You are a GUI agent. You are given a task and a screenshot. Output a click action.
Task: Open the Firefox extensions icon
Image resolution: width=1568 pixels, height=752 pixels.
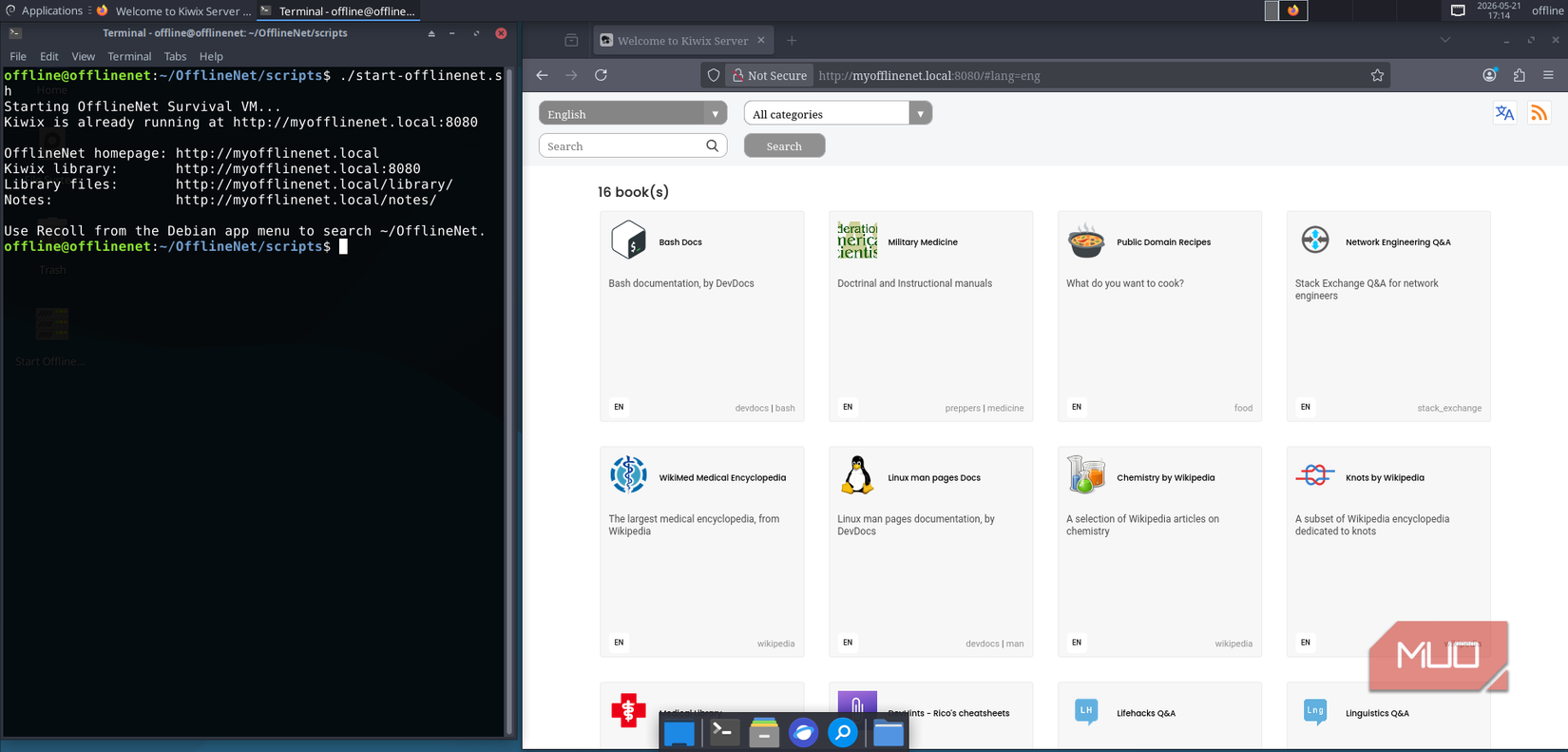[1519, 75]
